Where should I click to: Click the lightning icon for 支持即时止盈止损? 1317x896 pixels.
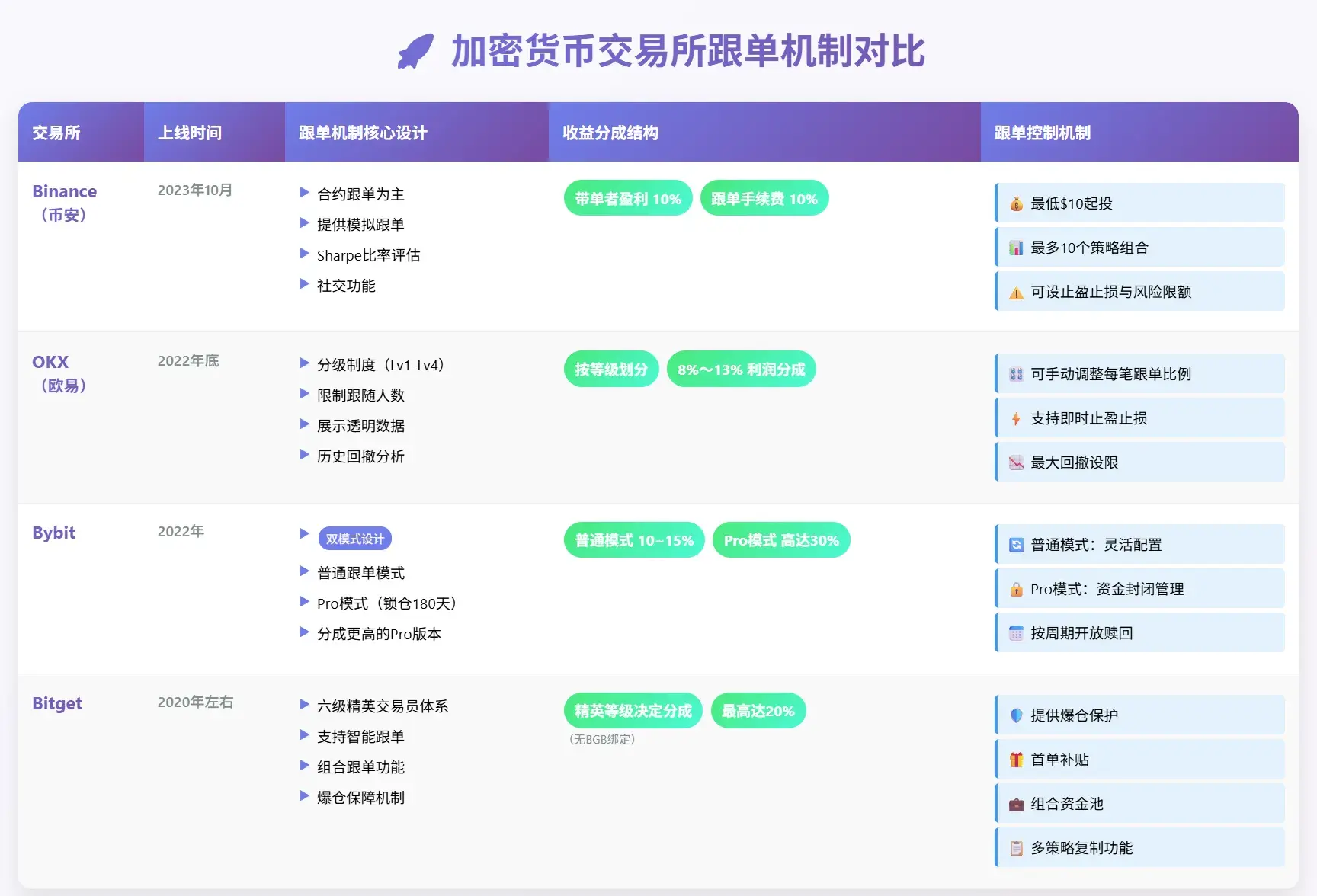[1016, 419]
